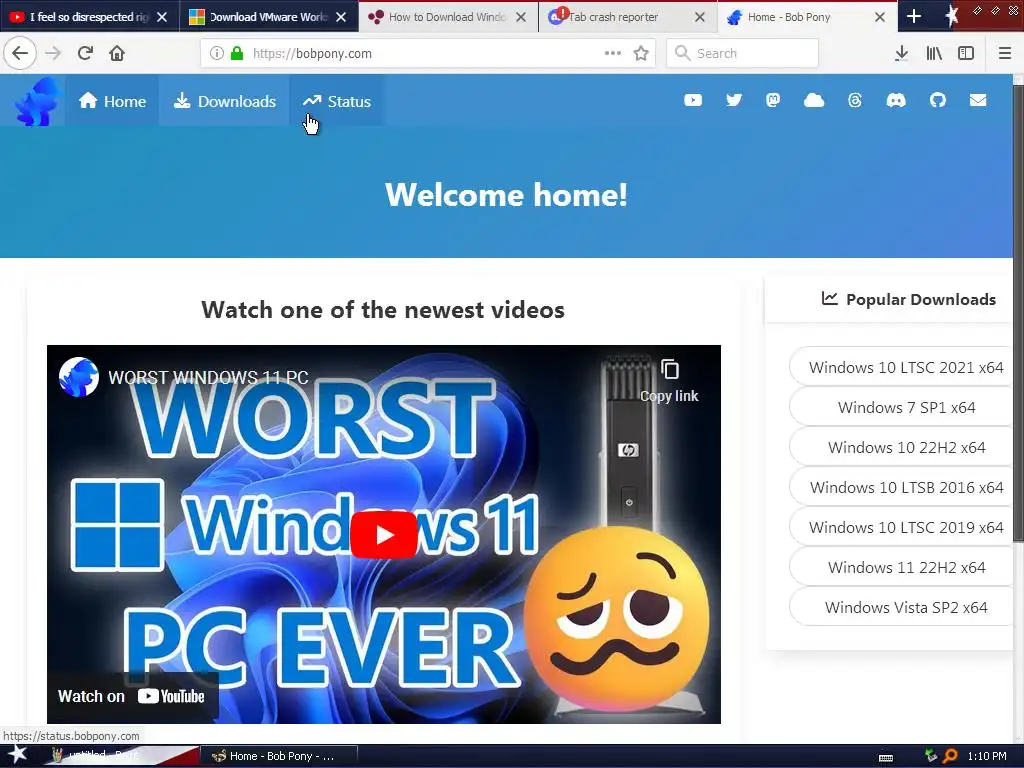1024x768 pixels.
Task: Click the channel avatar on the video
Action: (x=78, y=377)
